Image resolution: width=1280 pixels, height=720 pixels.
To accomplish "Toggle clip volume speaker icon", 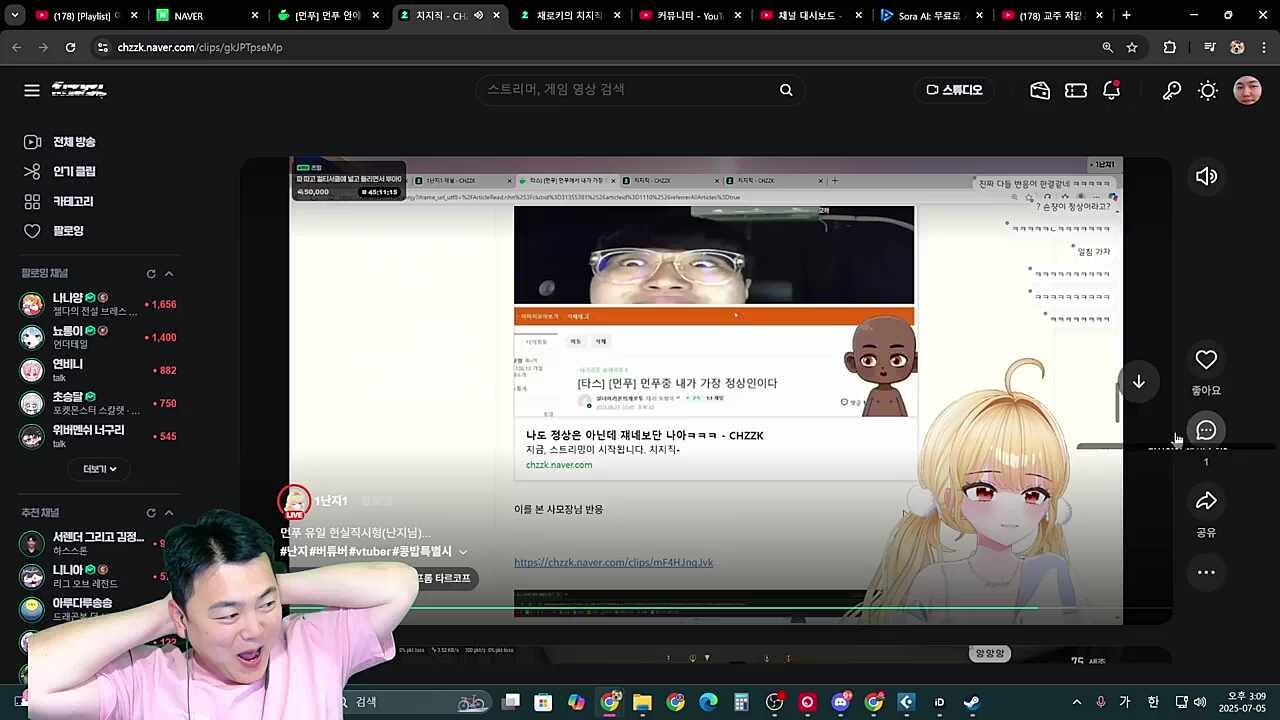I will 1206,177.
